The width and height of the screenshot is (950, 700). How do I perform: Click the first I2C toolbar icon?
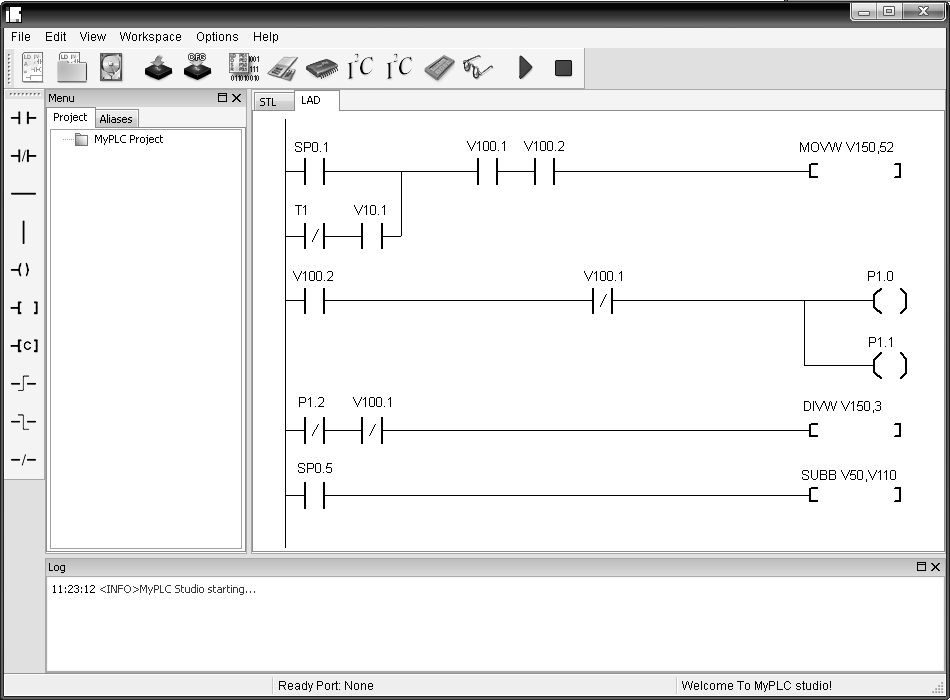[360, 67]
